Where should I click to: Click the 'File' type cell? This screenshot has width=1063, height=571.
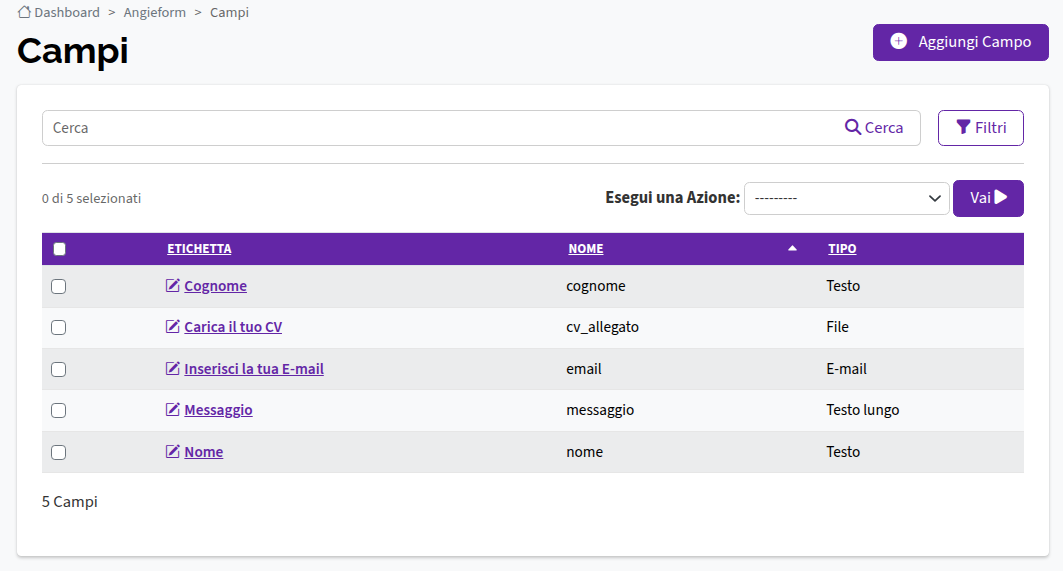click(x=837, y=327)
